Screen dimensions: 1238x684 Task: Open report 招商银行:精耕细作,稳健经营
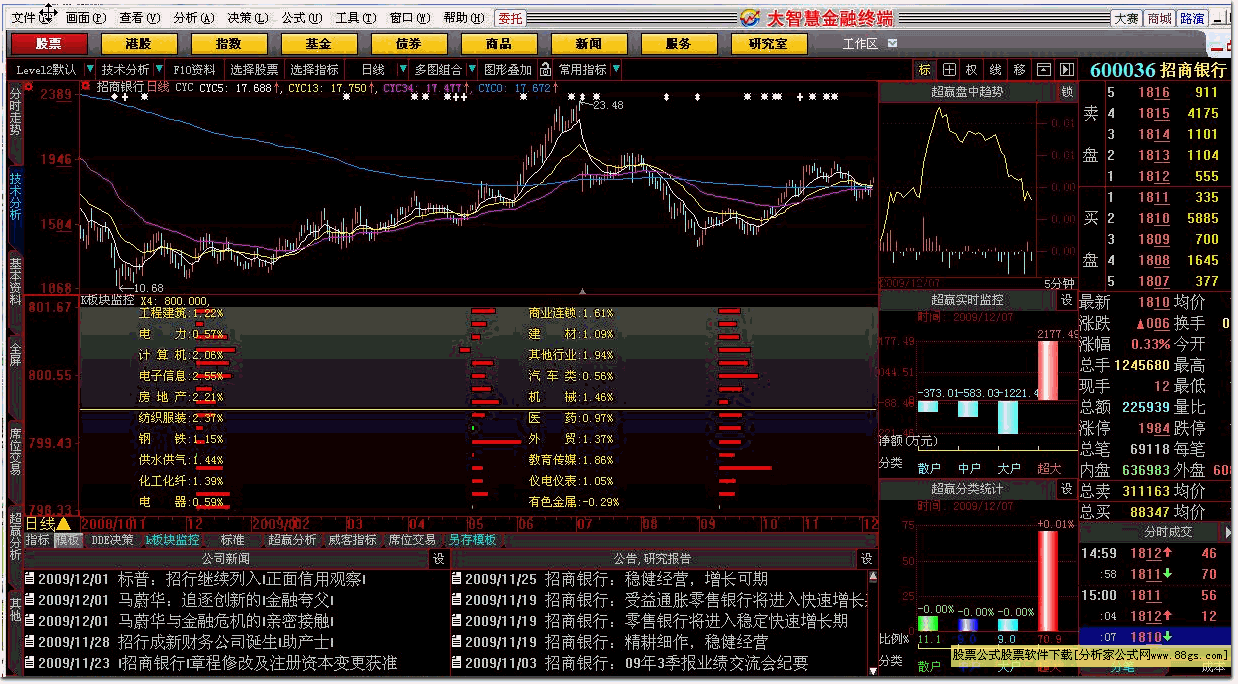coord(656,642)
